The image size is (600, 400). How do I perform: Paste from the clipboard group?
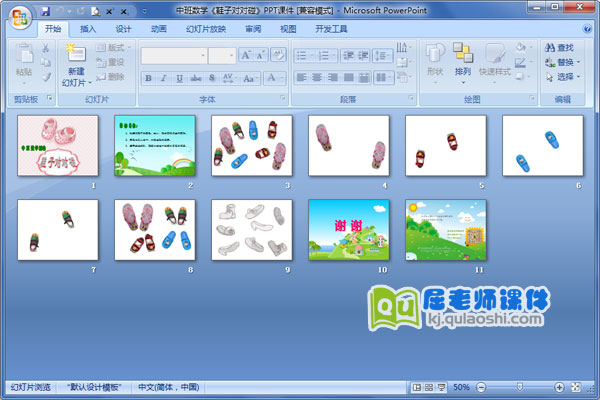(x=24, y=64)
